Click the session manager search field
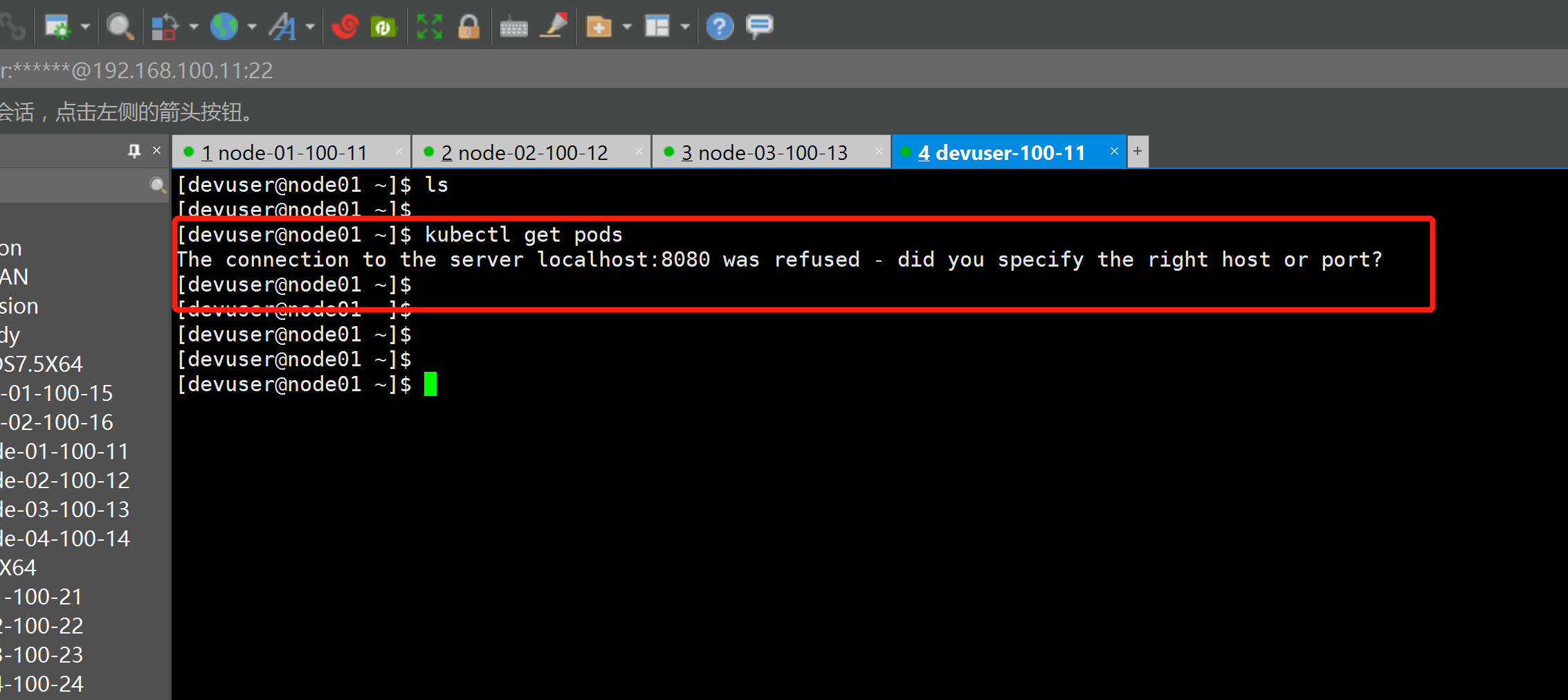Viewport: 1568px width, 700px height. (x=73, y=185)
